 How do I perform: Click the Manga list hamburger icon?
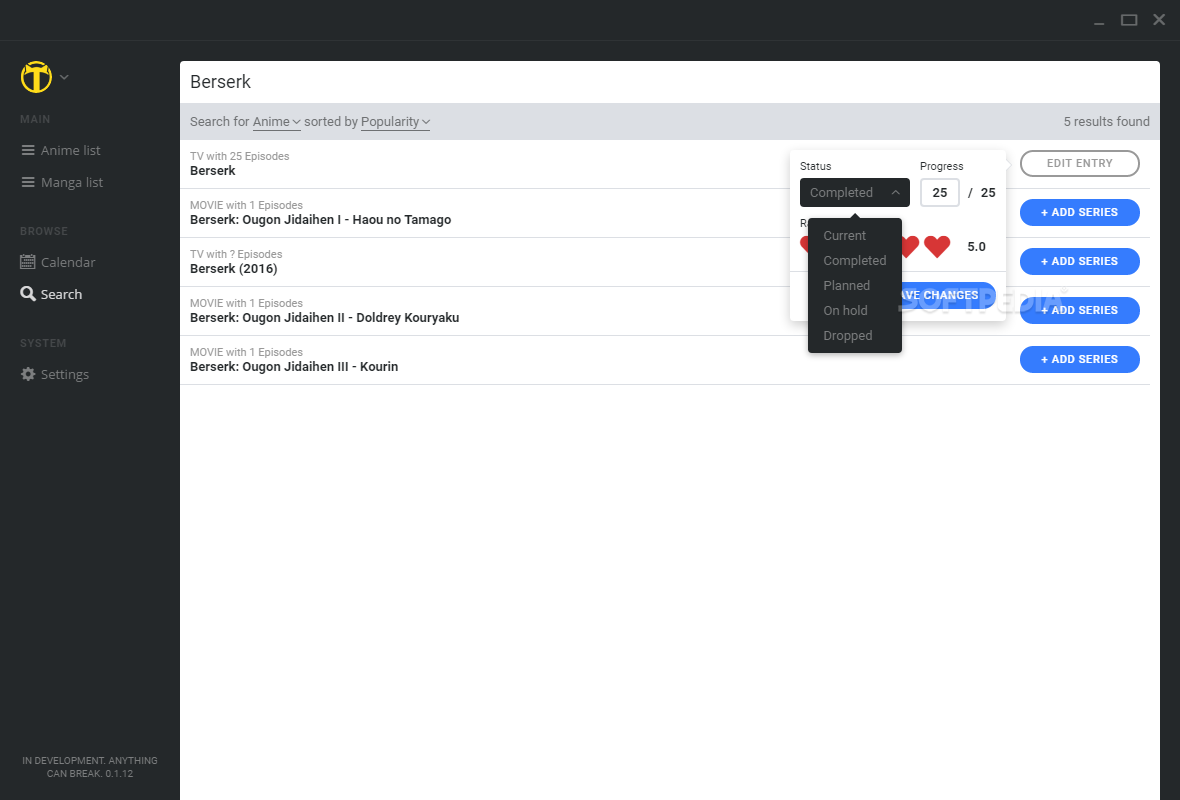pyautogui.click(x=28, y=182)
